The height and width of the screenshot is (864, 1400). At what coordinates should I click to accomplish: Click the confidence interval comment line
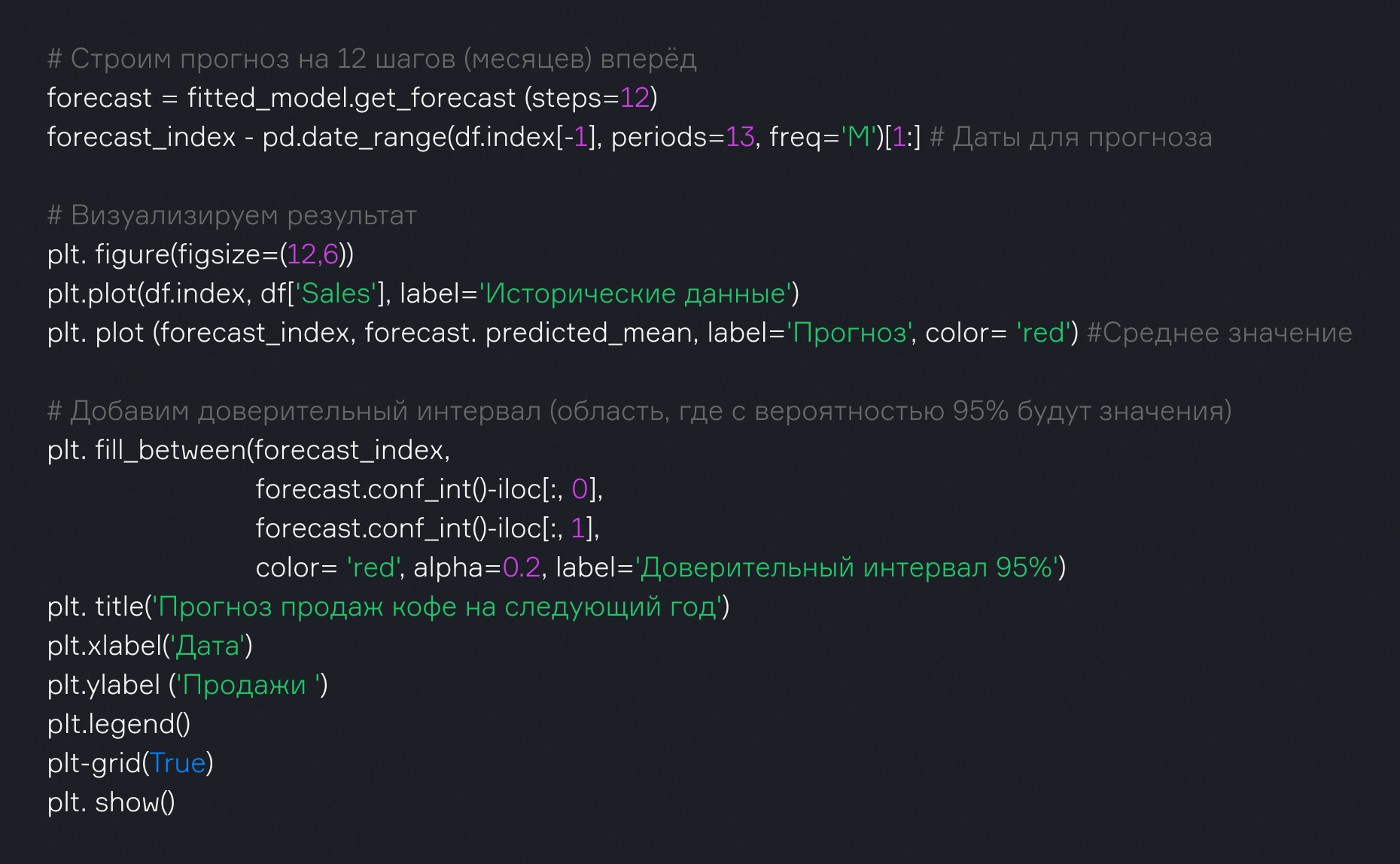coord(638,411)
